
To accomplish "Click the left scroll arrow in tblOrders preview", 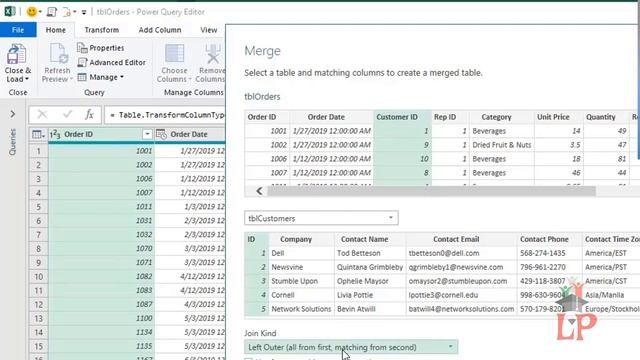I will pos(259,191).
